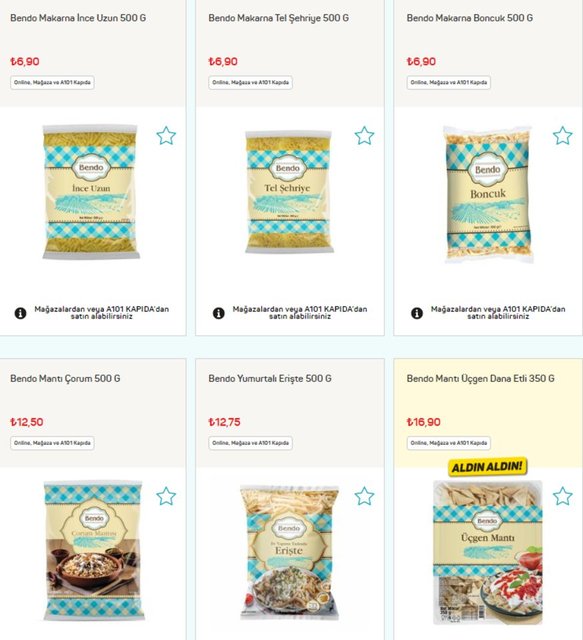Open Bendo Makarna Boncuk 500 G title

pos(470,18)
